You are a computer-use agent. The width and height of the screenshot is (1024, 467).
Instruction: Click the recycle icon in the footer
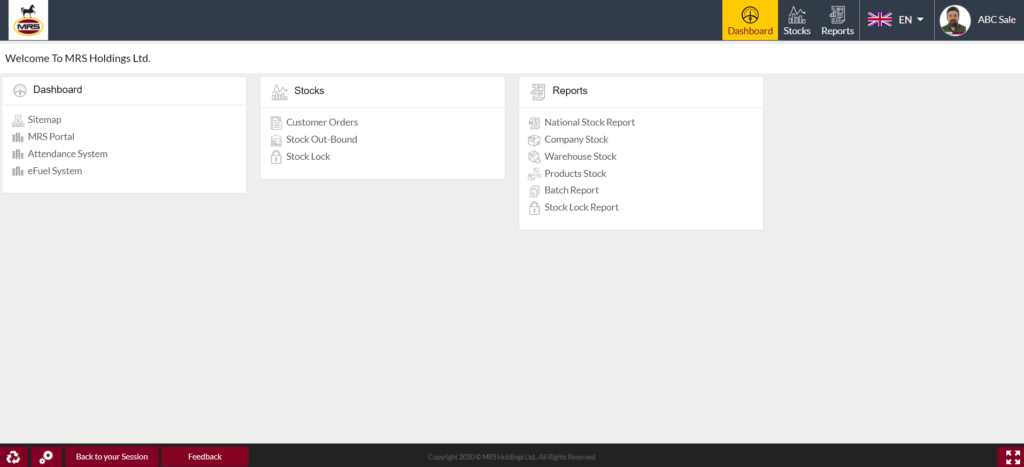coord(14,457)
